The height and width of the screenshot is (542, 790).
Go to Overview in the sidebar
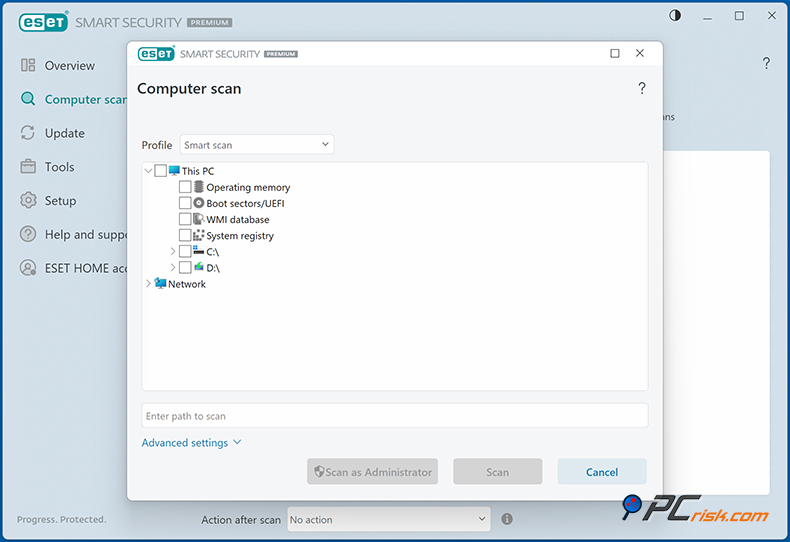[x=70, y=65]
